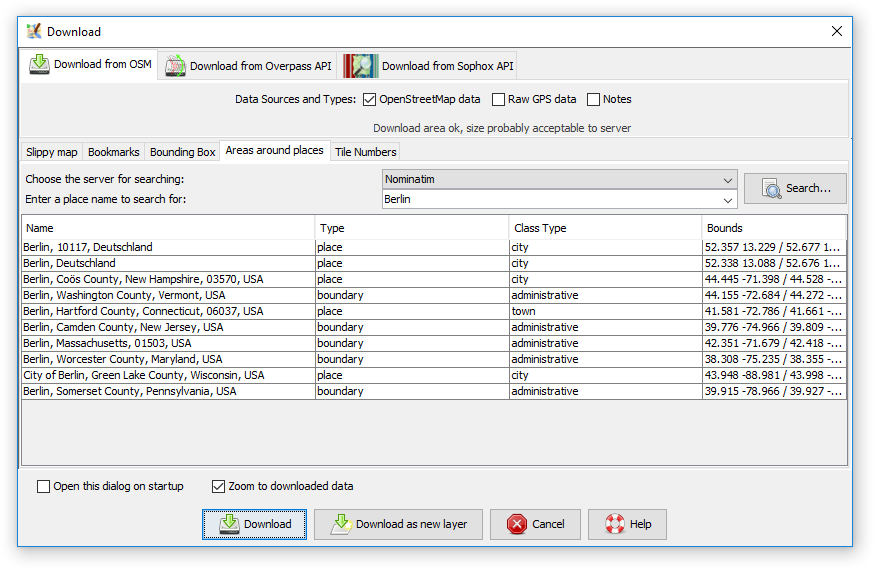Toggle Zoom to downloaded data checkbox
The width and height of the screenshot is (874, 569).
click(x=218, y=487)
